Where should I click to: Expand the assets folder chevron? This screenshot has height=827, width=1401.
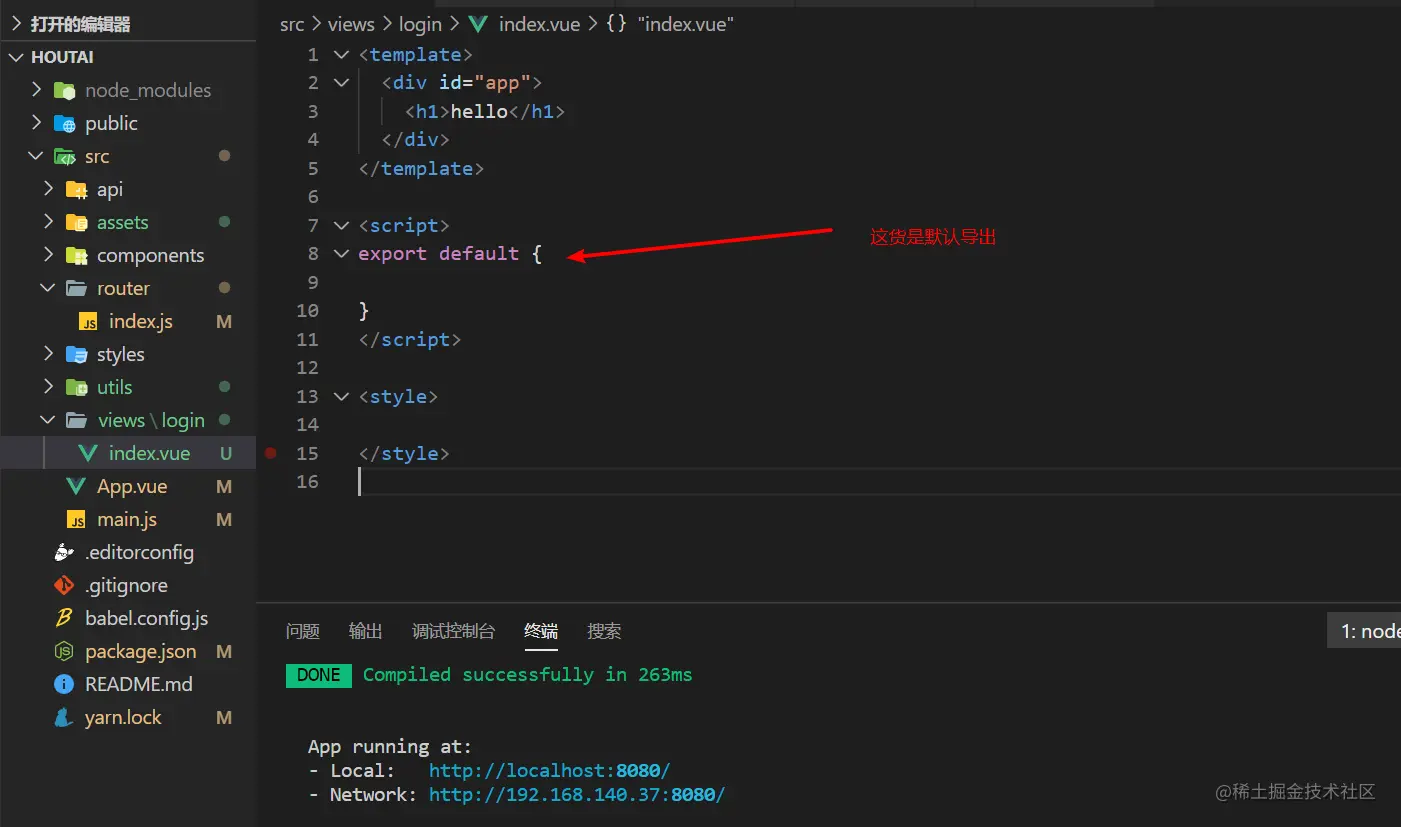click(x=48, y=223)
